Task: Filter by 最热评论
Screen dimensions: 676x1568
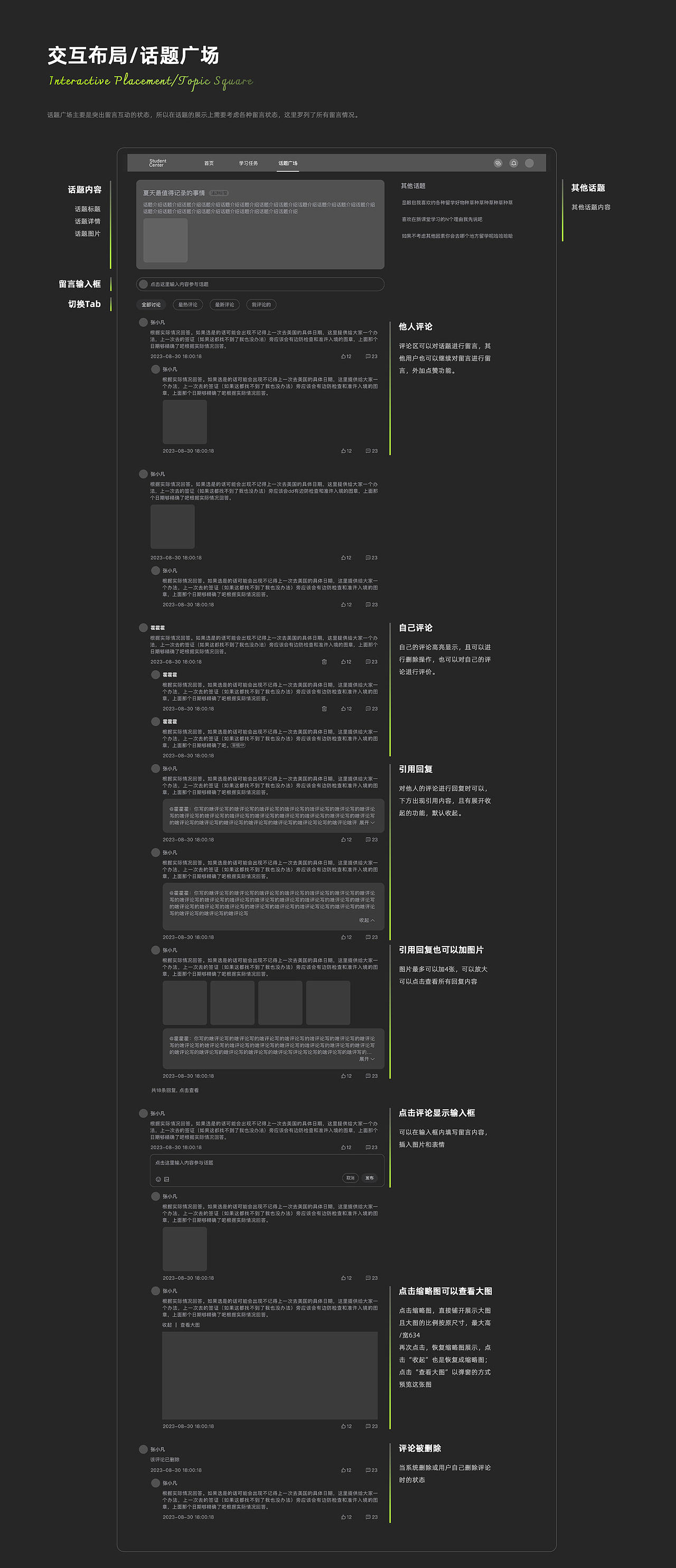Action: (x=187, y=304)
